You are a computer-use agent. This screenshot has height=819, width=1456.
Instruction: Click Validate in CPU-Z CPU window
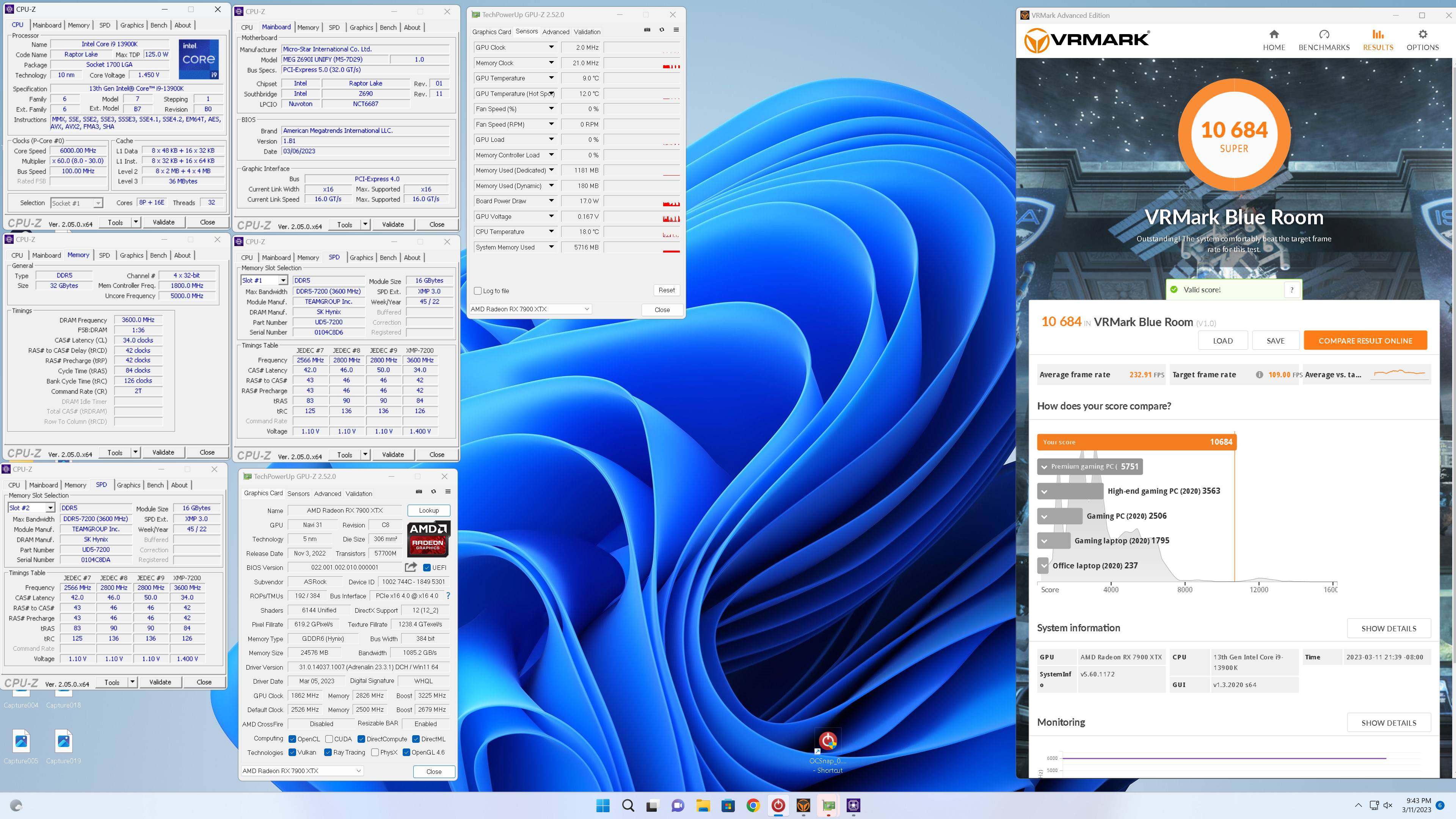(163, 222)
